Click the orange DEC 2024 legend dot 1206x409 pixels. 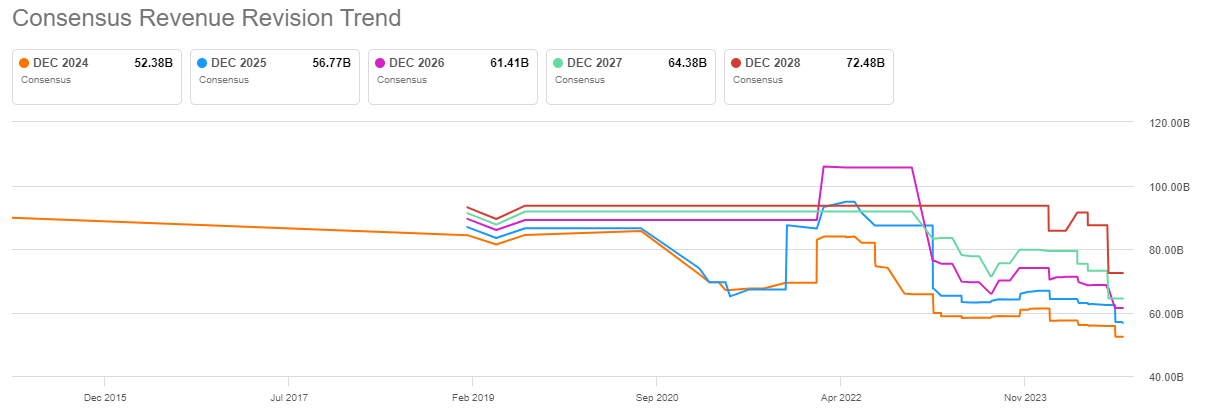click(x=24, y=63)
